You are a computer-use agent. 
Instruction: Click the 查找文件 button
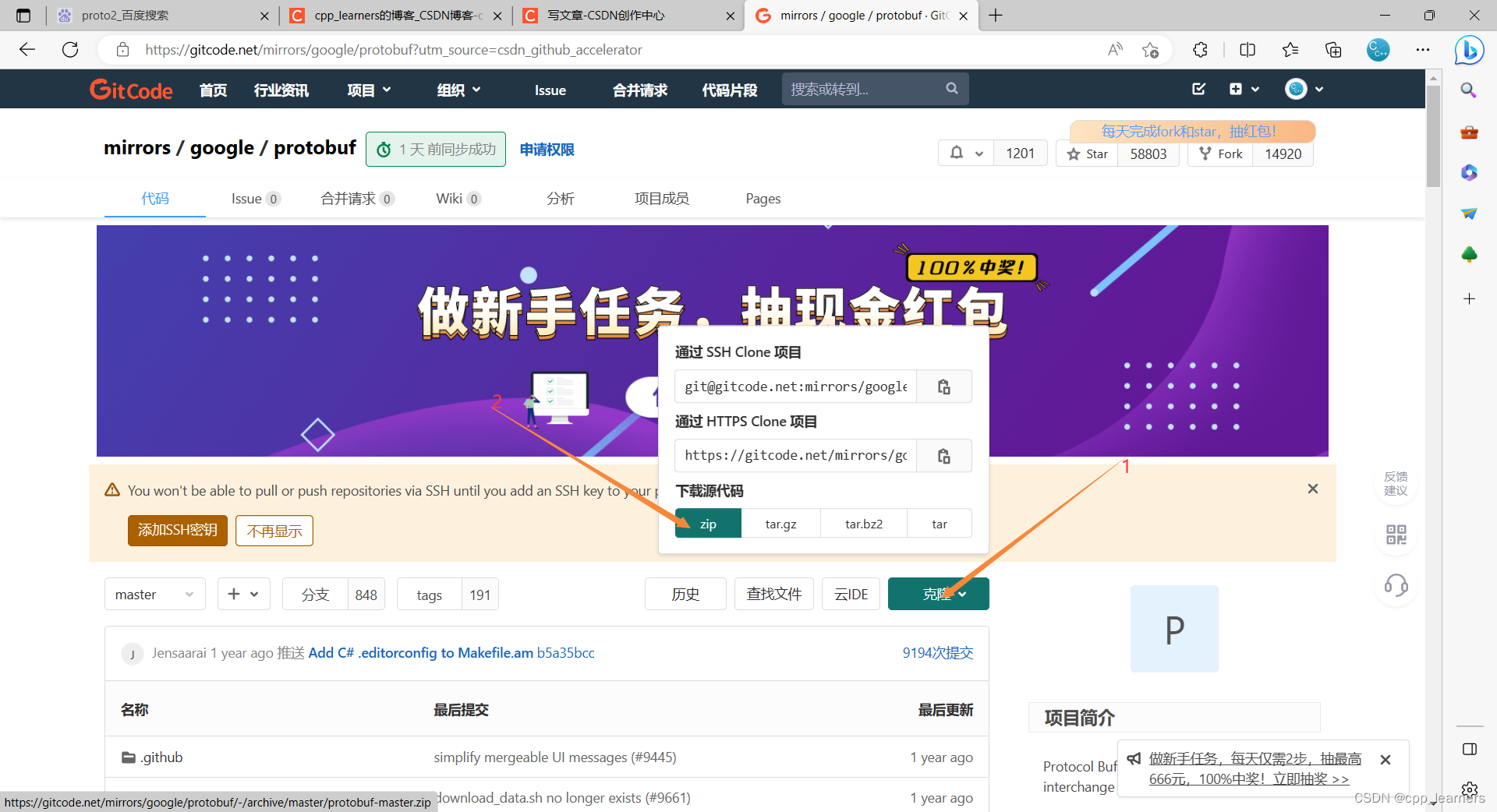pos(773,595)
